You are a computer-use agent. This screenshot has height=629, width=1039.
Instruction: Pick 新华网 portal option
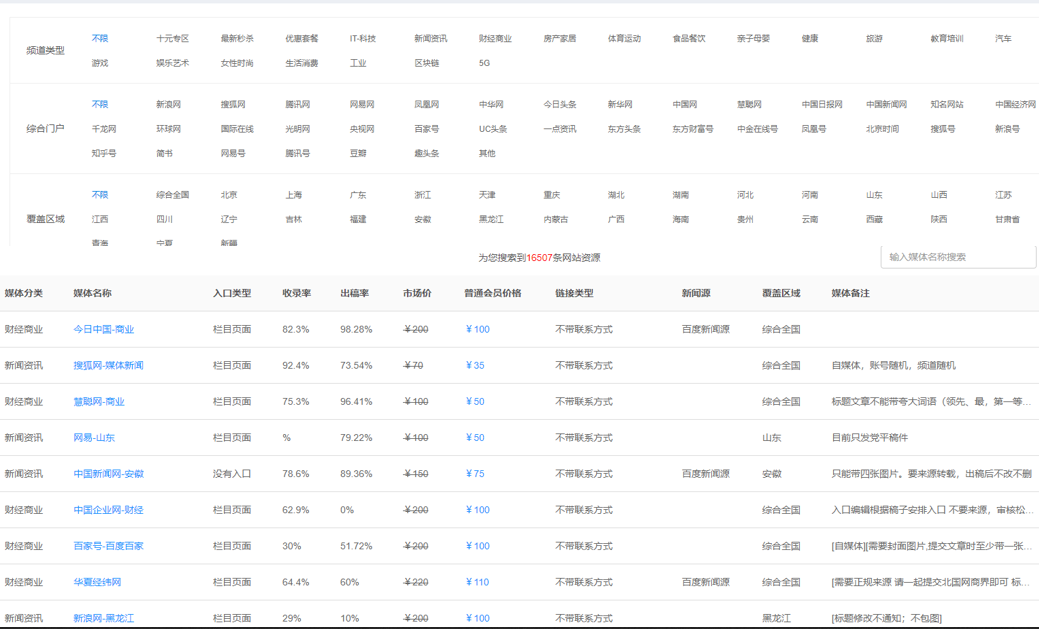pyautogui.click(x=620, y=104)
